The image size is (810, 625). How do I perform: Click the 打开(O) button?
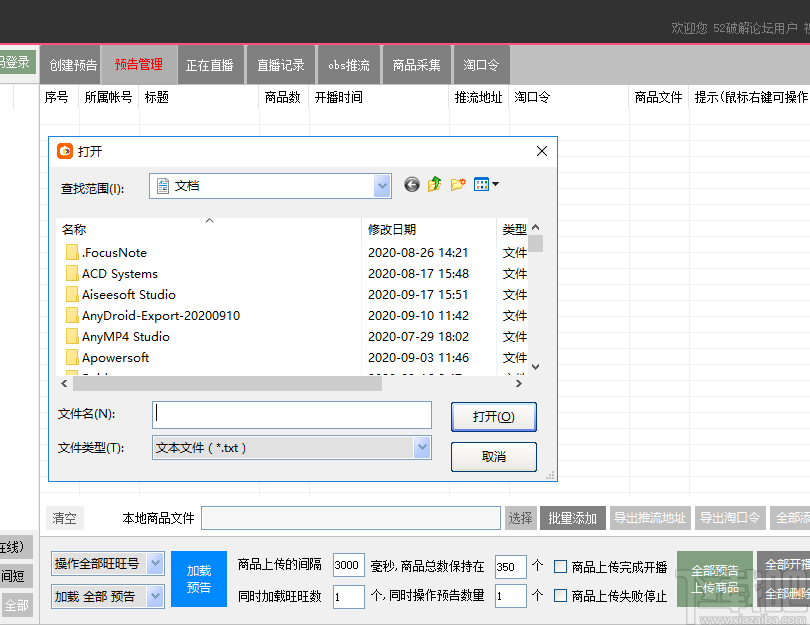[494, 417]
